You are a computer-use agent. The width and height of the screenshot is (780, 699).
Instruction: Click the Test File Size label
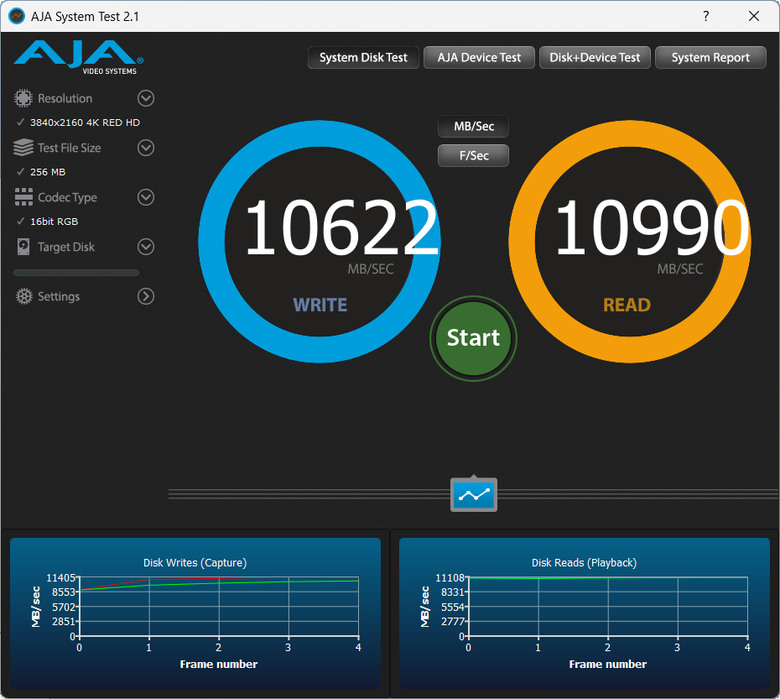(x=69, y=148)
